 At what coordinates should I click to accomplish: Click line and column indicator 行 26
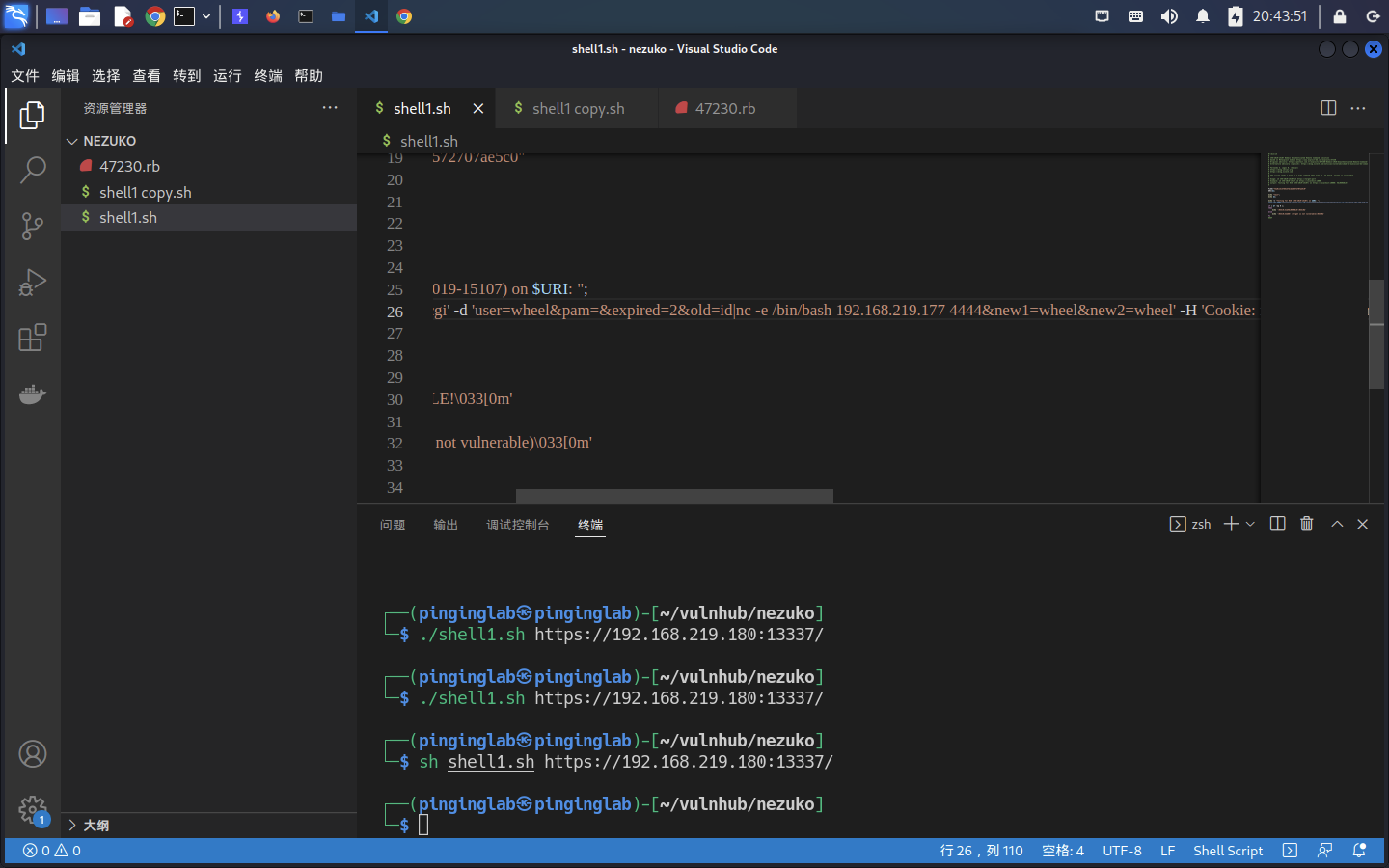tap(981, 850)
